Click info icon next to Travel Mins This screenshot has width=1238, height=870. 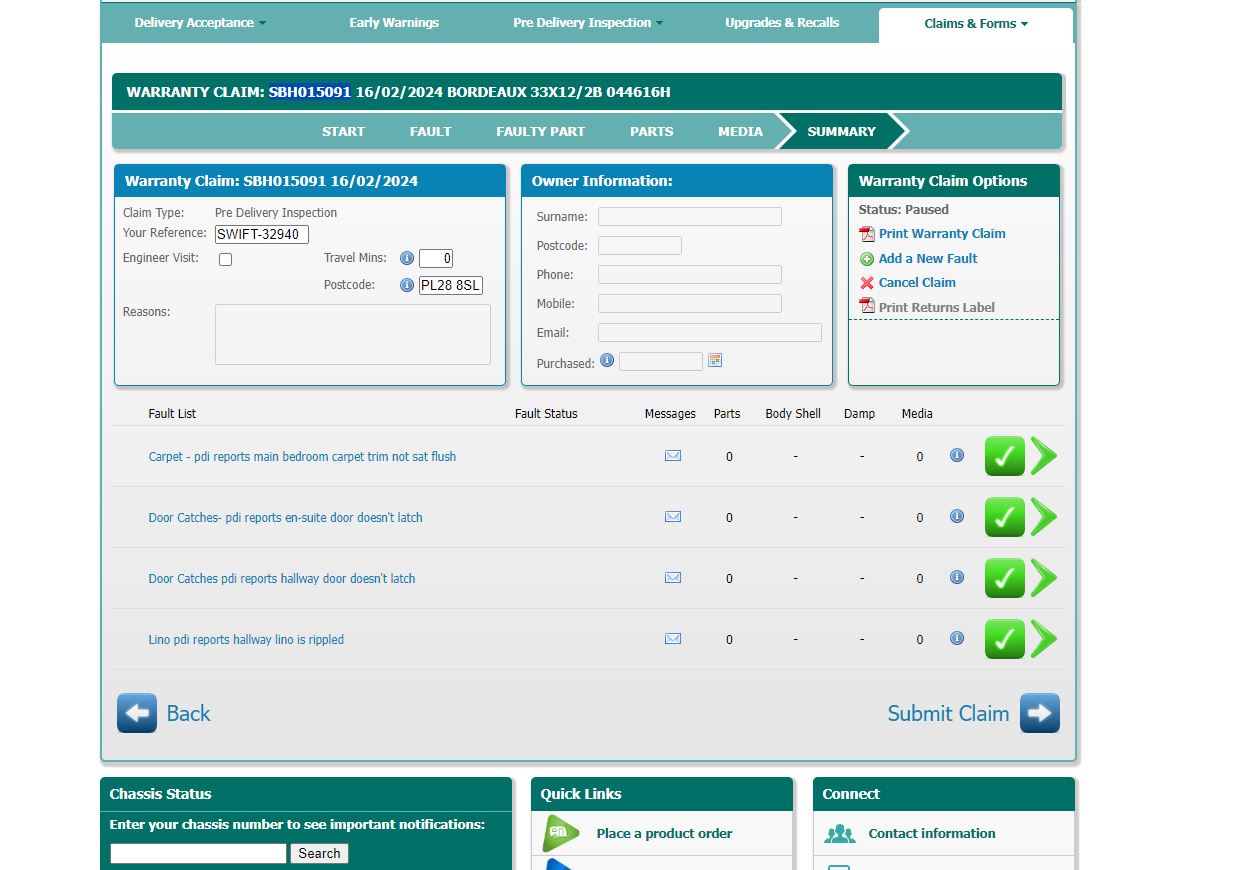coord(407,258)
